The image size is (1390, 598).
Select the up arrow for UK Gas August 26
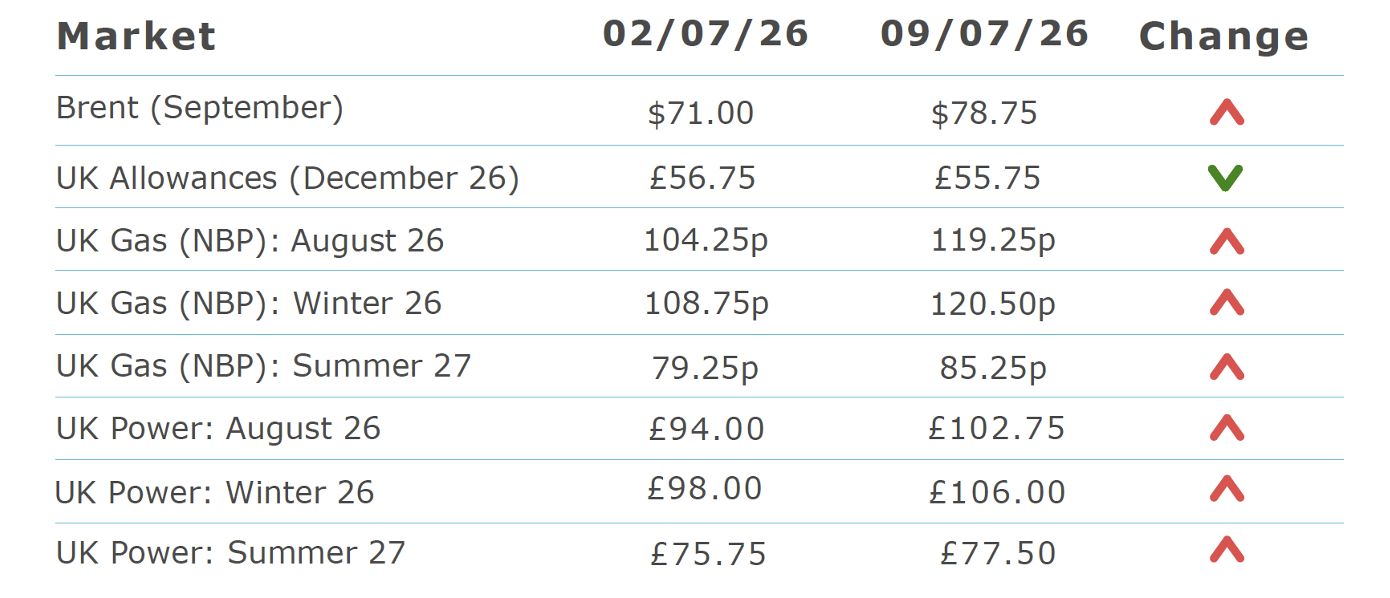tap(1226, 241)
